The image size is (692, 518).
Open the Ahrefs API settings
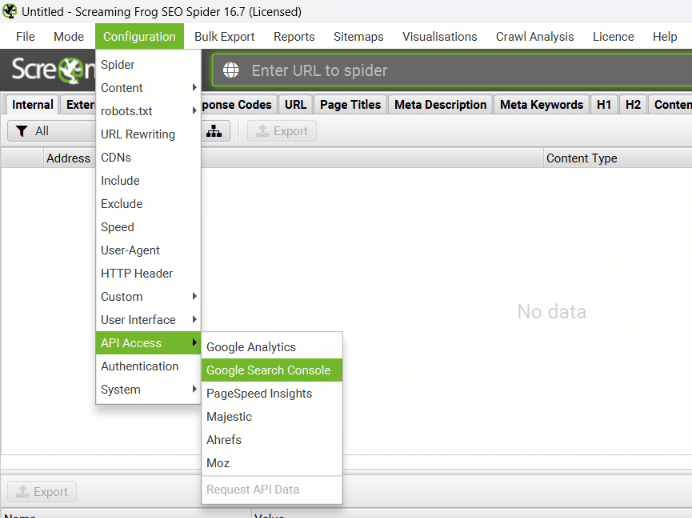[224, 440]
